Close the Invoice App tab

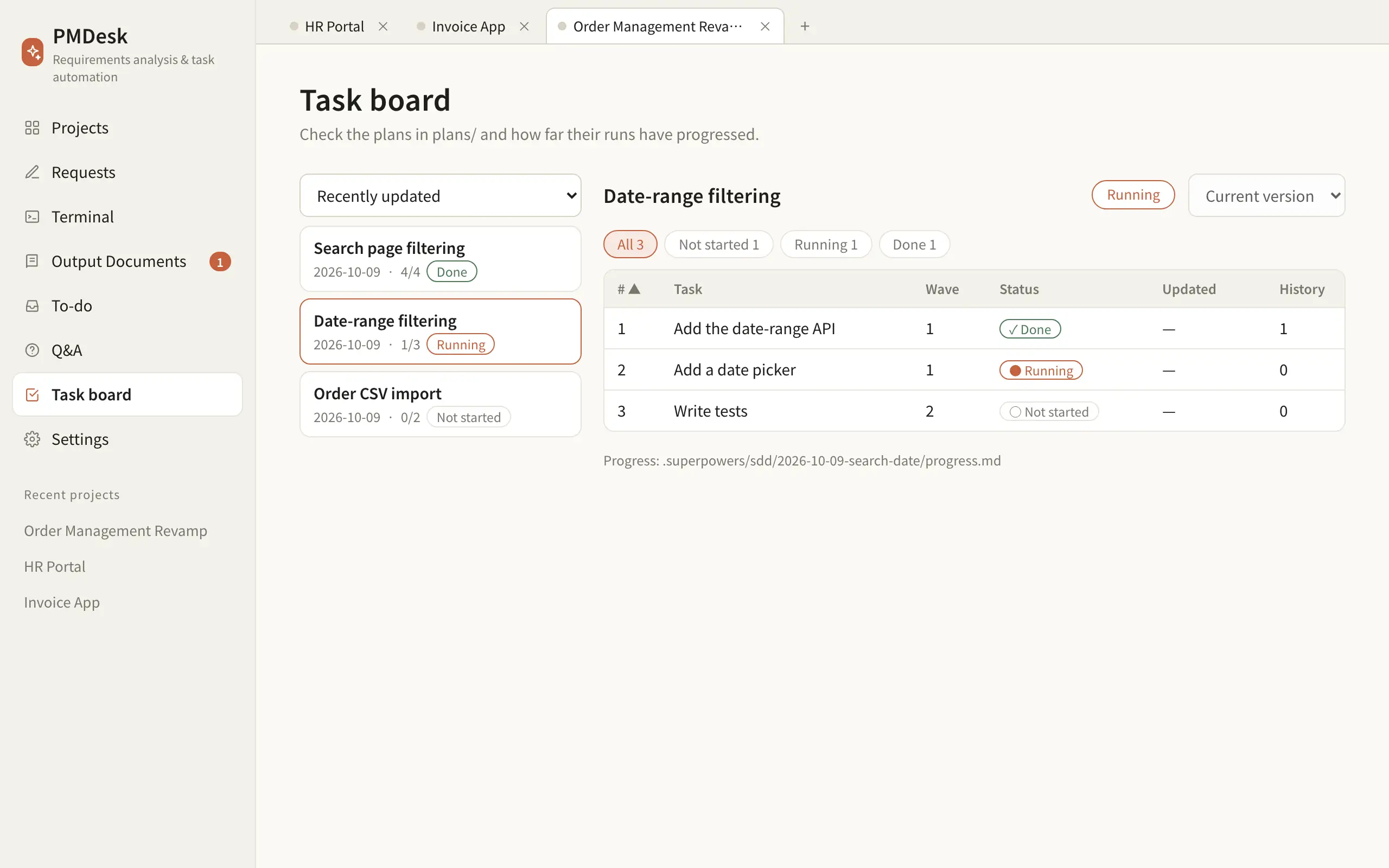[524, 27]
